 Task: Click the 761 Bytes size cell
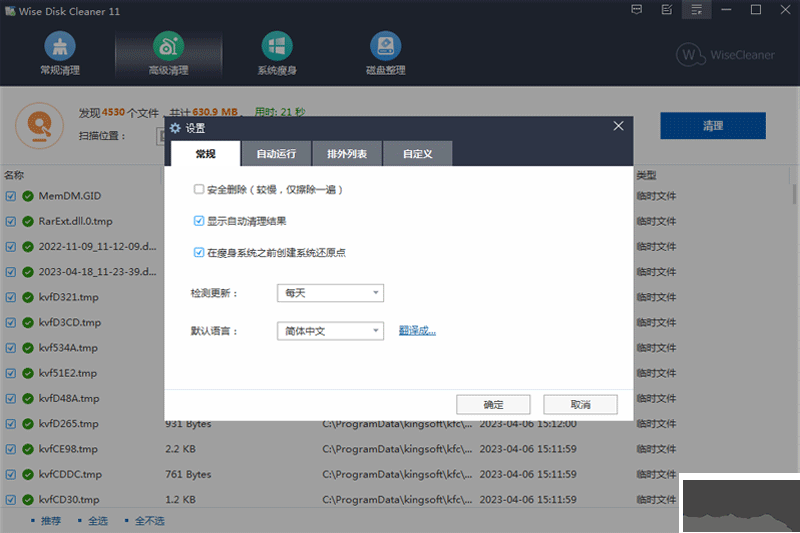(x=188, y=474)
